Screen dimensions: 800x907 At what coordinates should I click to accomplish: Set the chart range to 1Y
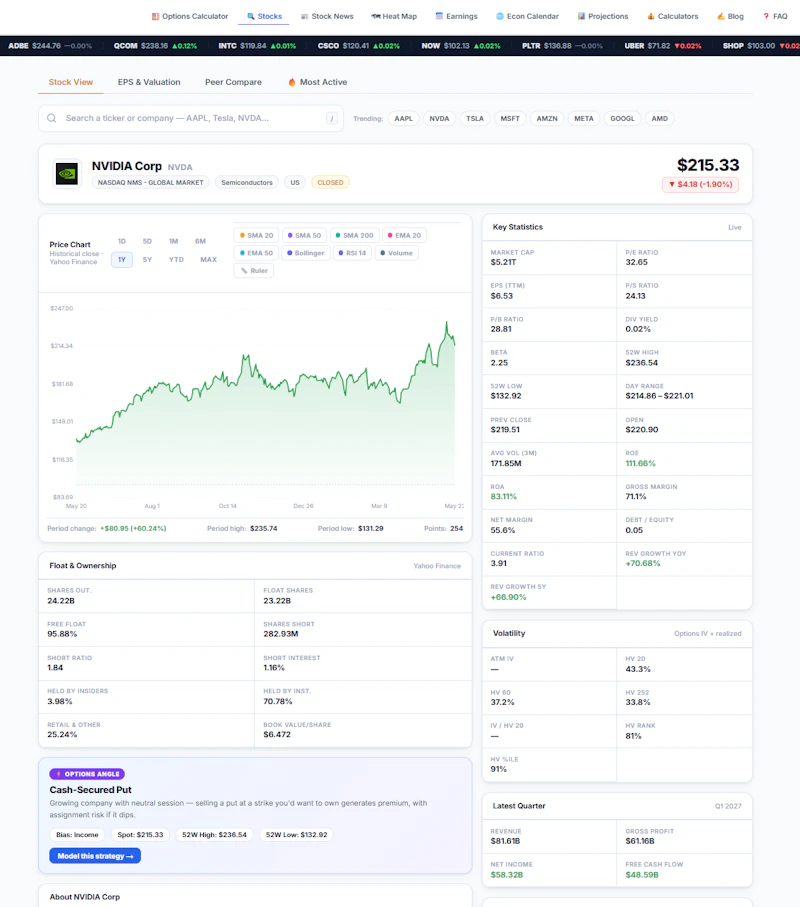121,260
